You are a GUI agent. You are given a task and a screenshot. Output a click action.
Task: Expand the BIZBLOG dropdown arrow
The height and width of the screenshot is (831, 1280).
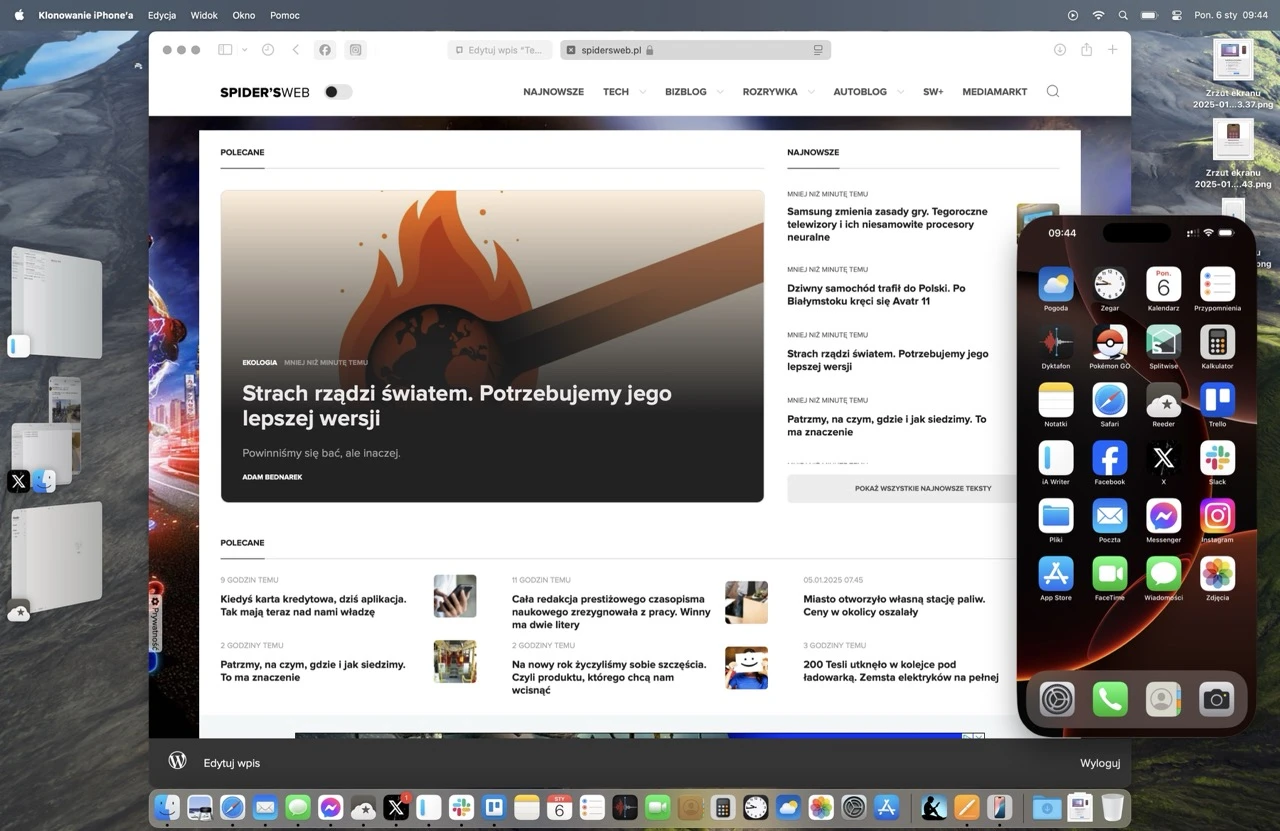click(721, 92)
